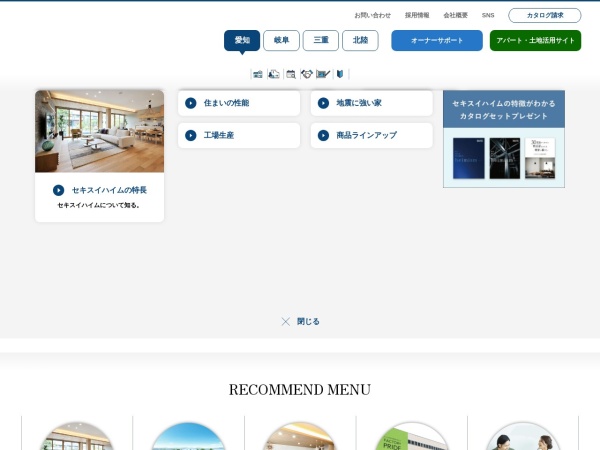Open the 住まいの性能 menu card

tap(239, 103)
